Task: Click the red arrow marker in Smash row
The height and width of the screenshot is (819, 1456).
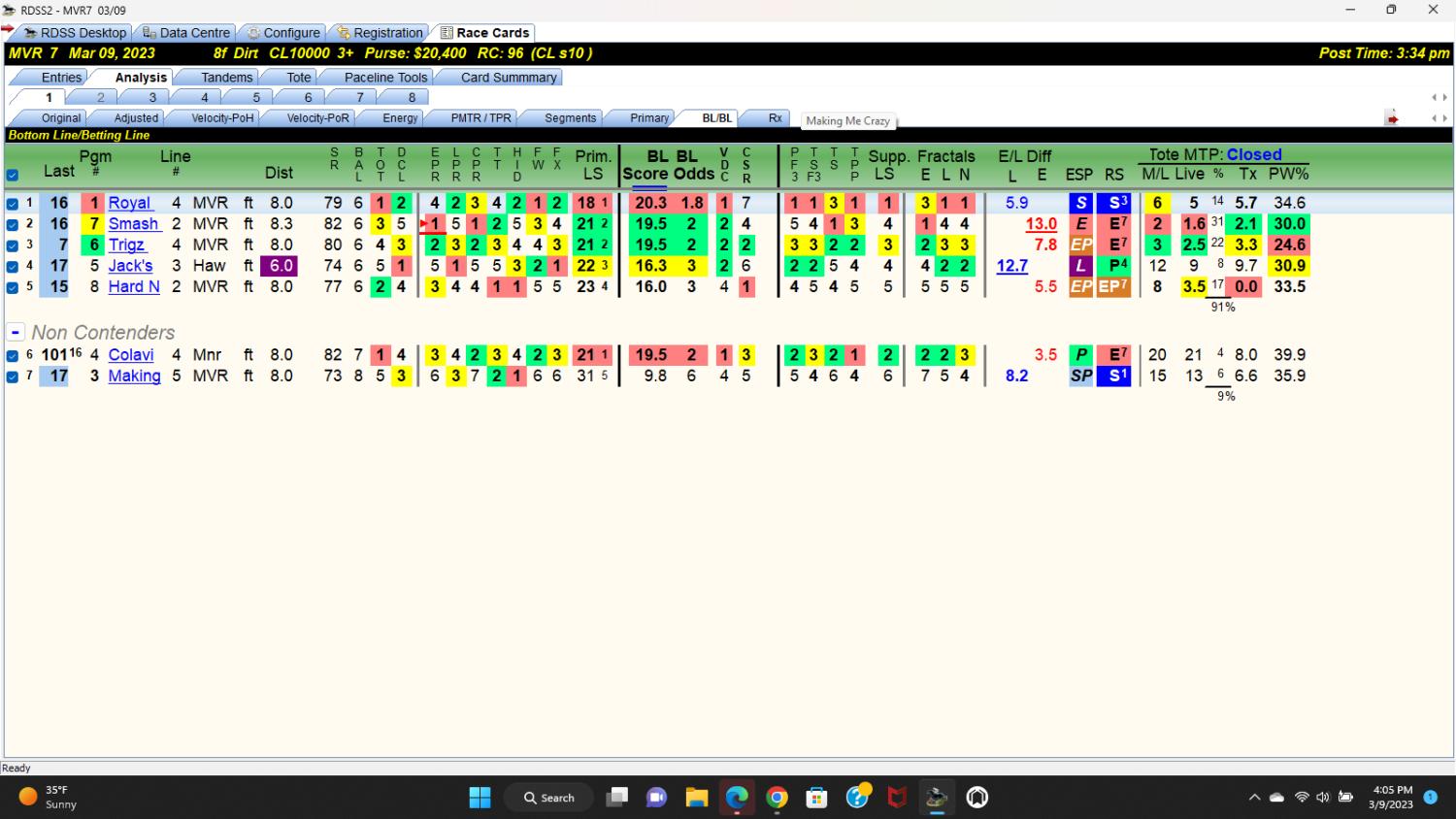Action: [423, 224]
